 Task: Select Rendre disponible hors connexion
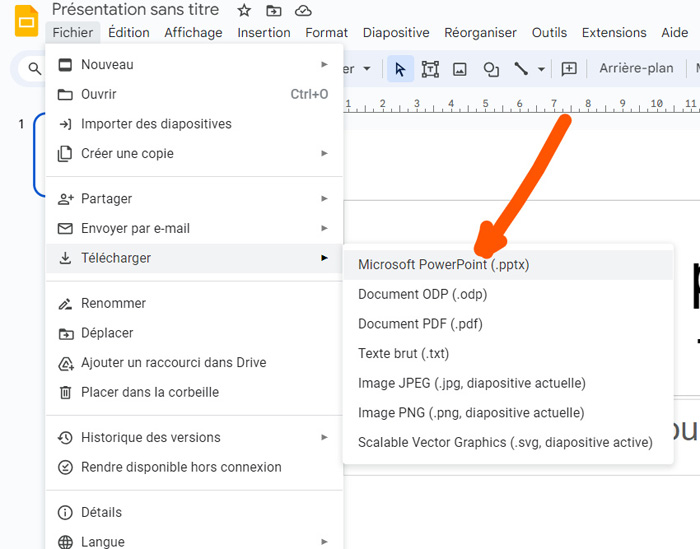(194, 467)
